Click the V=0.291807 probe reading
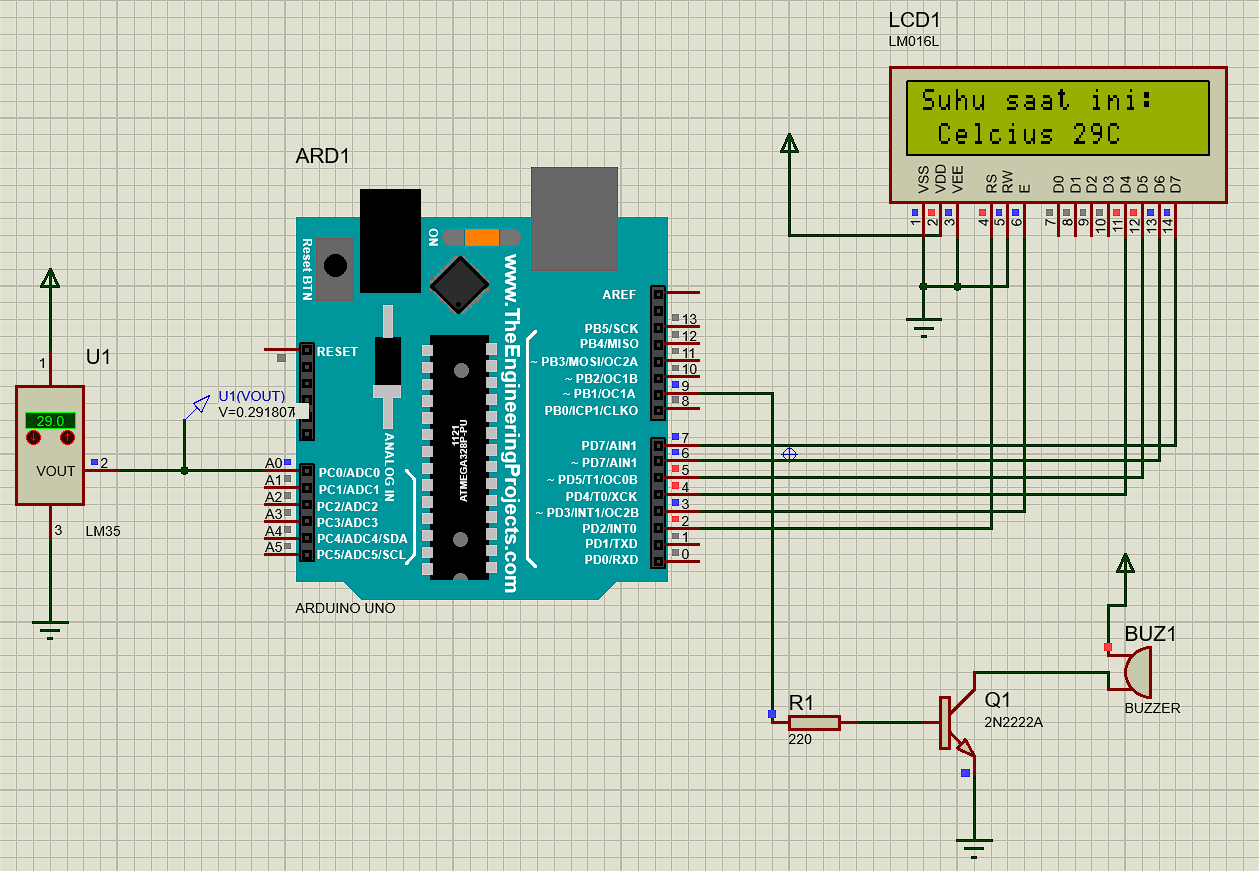 click(x=257, y=412)
